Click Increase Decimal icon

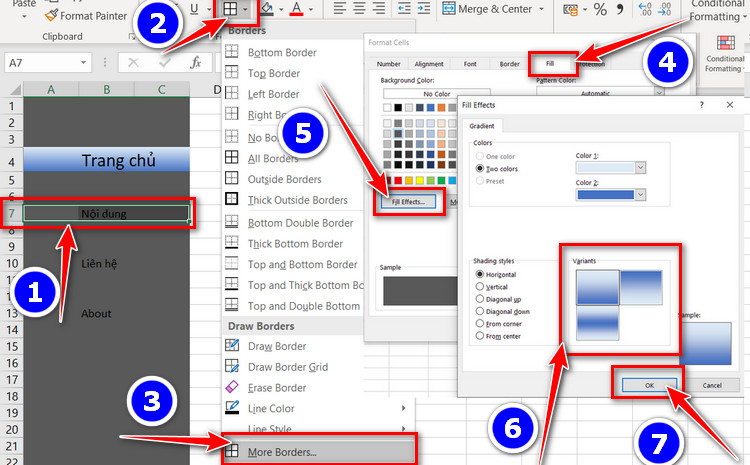pos(645,9)
